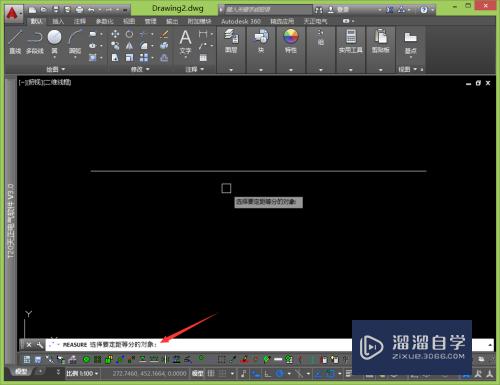
Task: Expand the Annotation (注释) panel flyout
Action: tap(195, 69)
